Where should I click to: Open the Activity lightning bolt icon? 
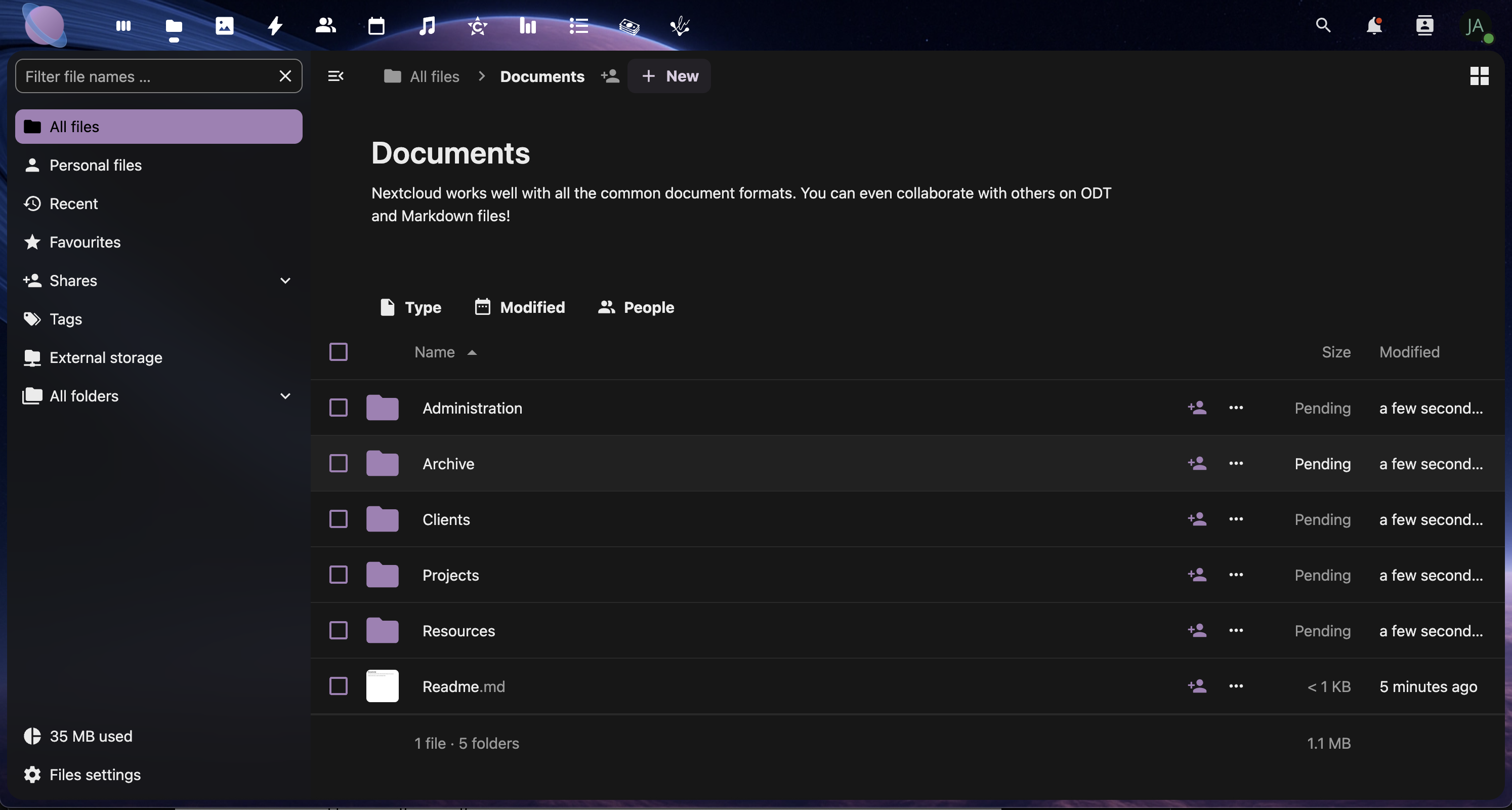[275, 26]
